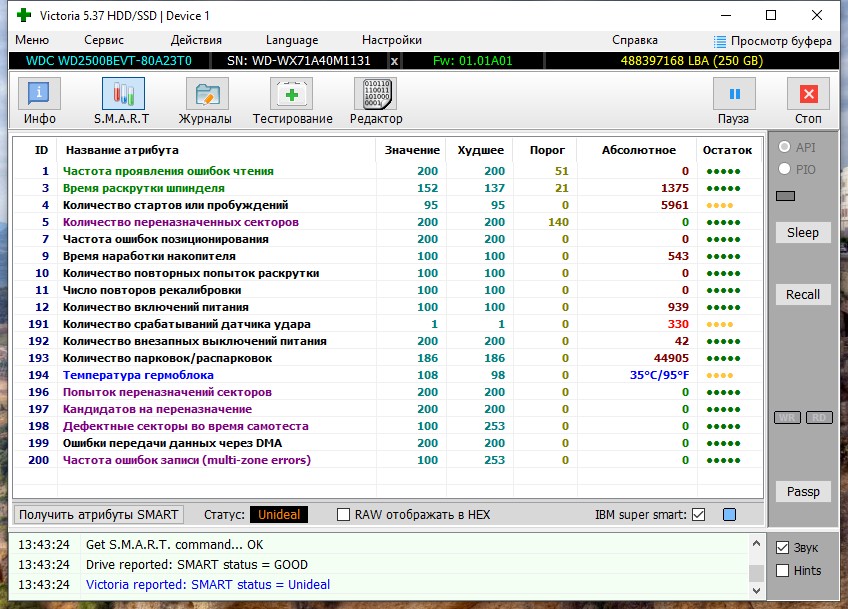Viewport: 848px width, 609px height.
Task: Select the PIO radio button
Action: click(x=784, y=169)
